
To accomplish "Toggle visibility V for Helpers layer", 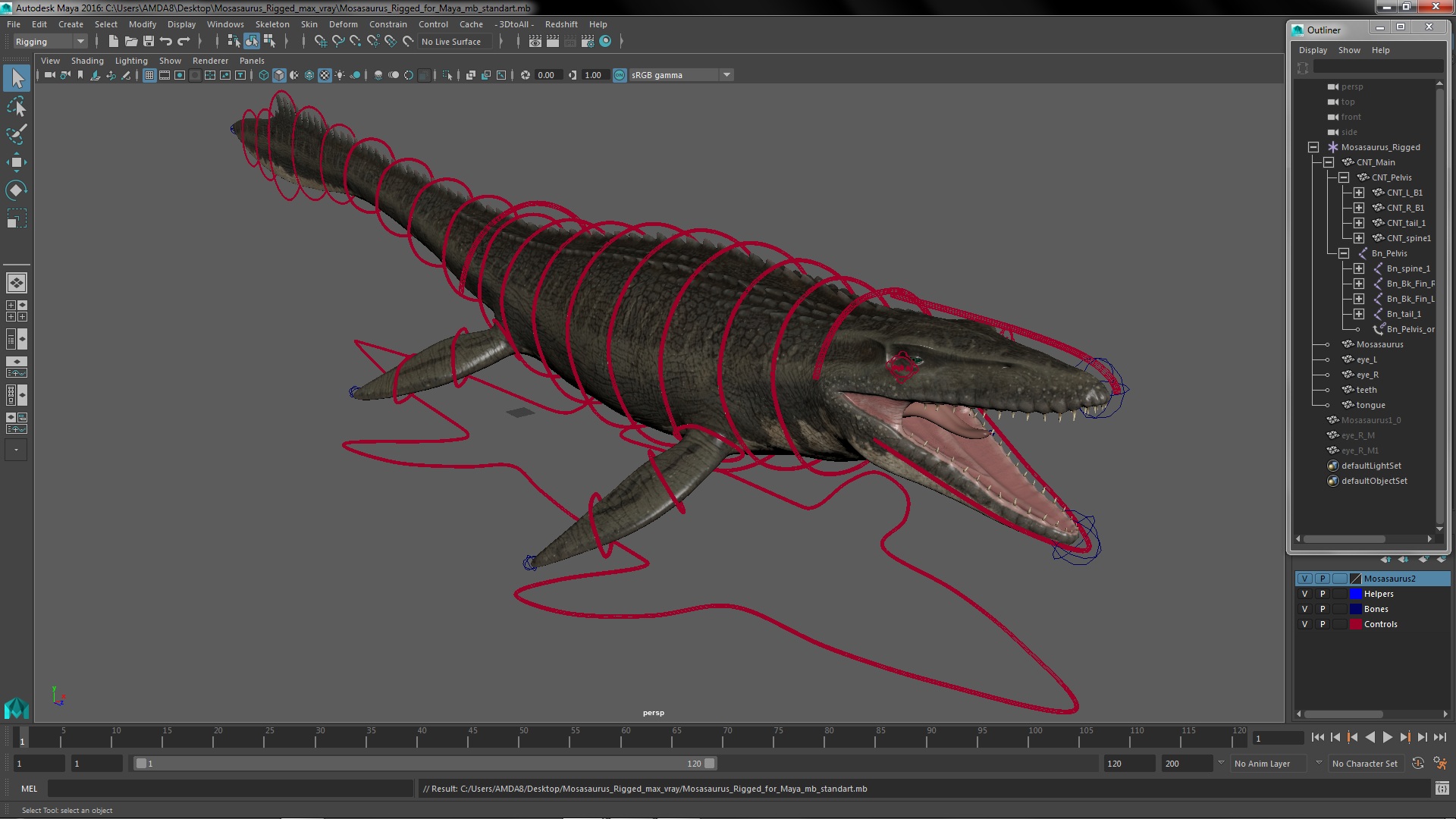I will pos(1304,593).
